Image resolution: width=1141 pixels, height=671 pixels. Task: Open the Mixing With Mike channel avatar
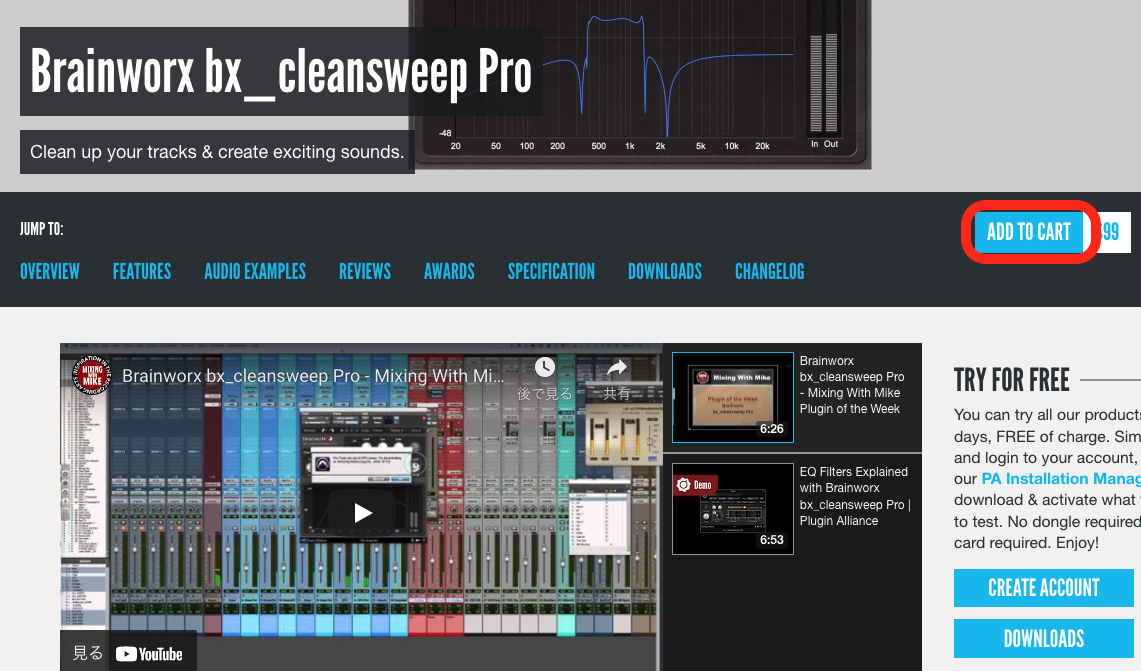point(92,376)
